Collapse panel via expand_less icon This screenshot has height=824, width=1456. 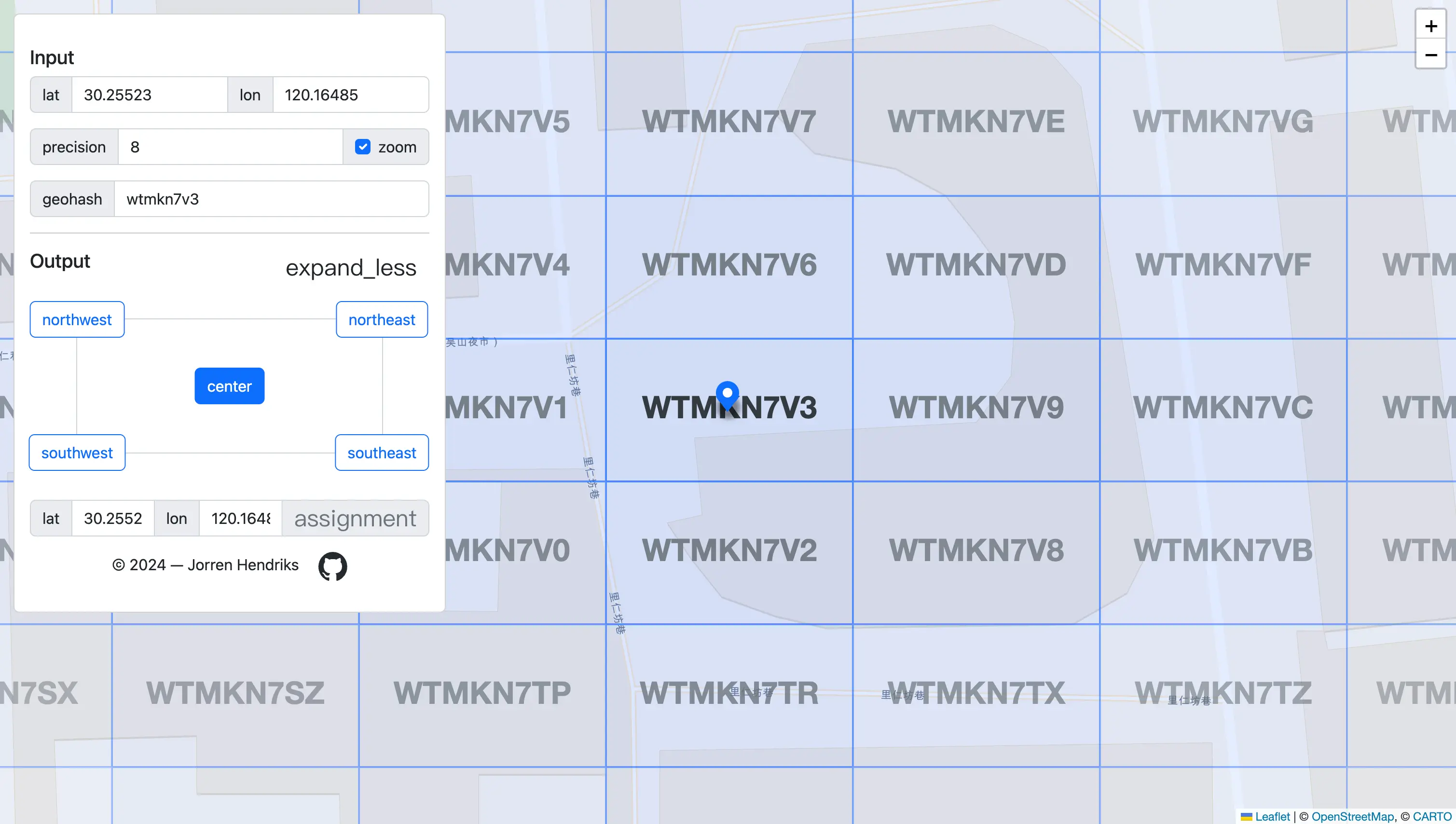pyautogui.click(x=351, y=268)
